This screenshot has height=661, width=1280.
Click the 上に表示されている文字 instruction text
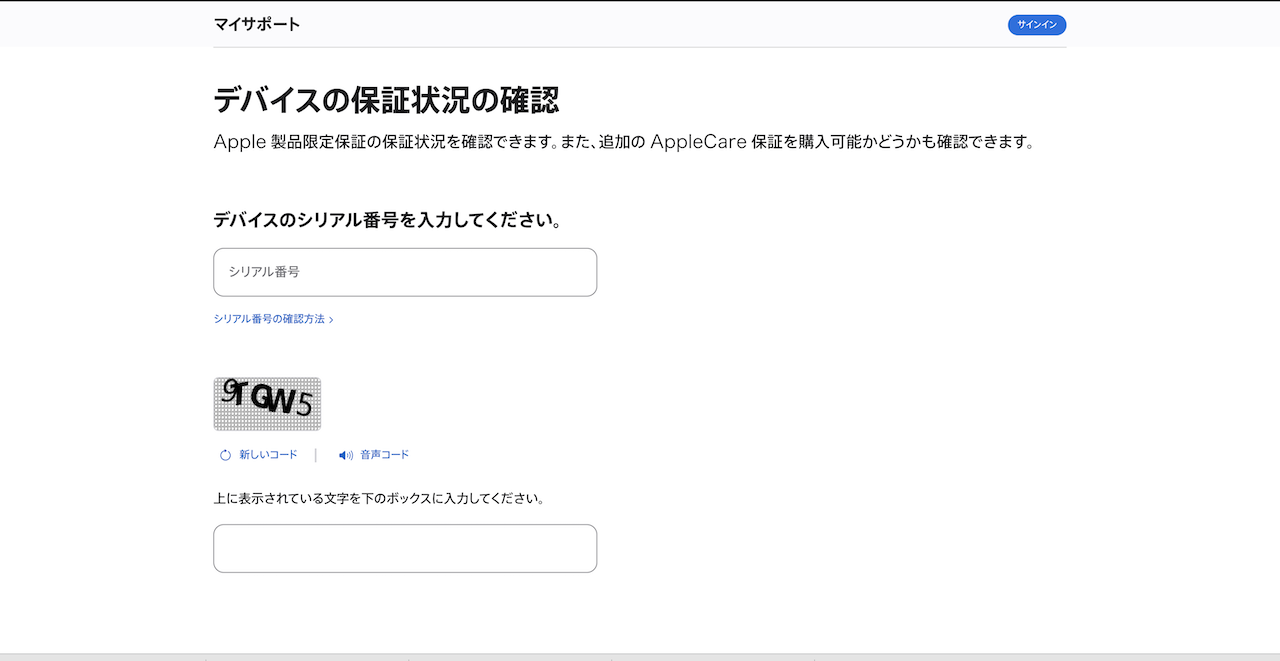tap(379, 498)
